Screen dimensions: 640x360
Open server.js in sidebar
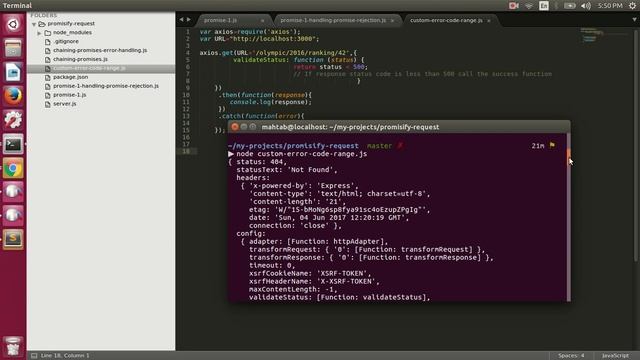pyautogui.click(x=64, y=104)
